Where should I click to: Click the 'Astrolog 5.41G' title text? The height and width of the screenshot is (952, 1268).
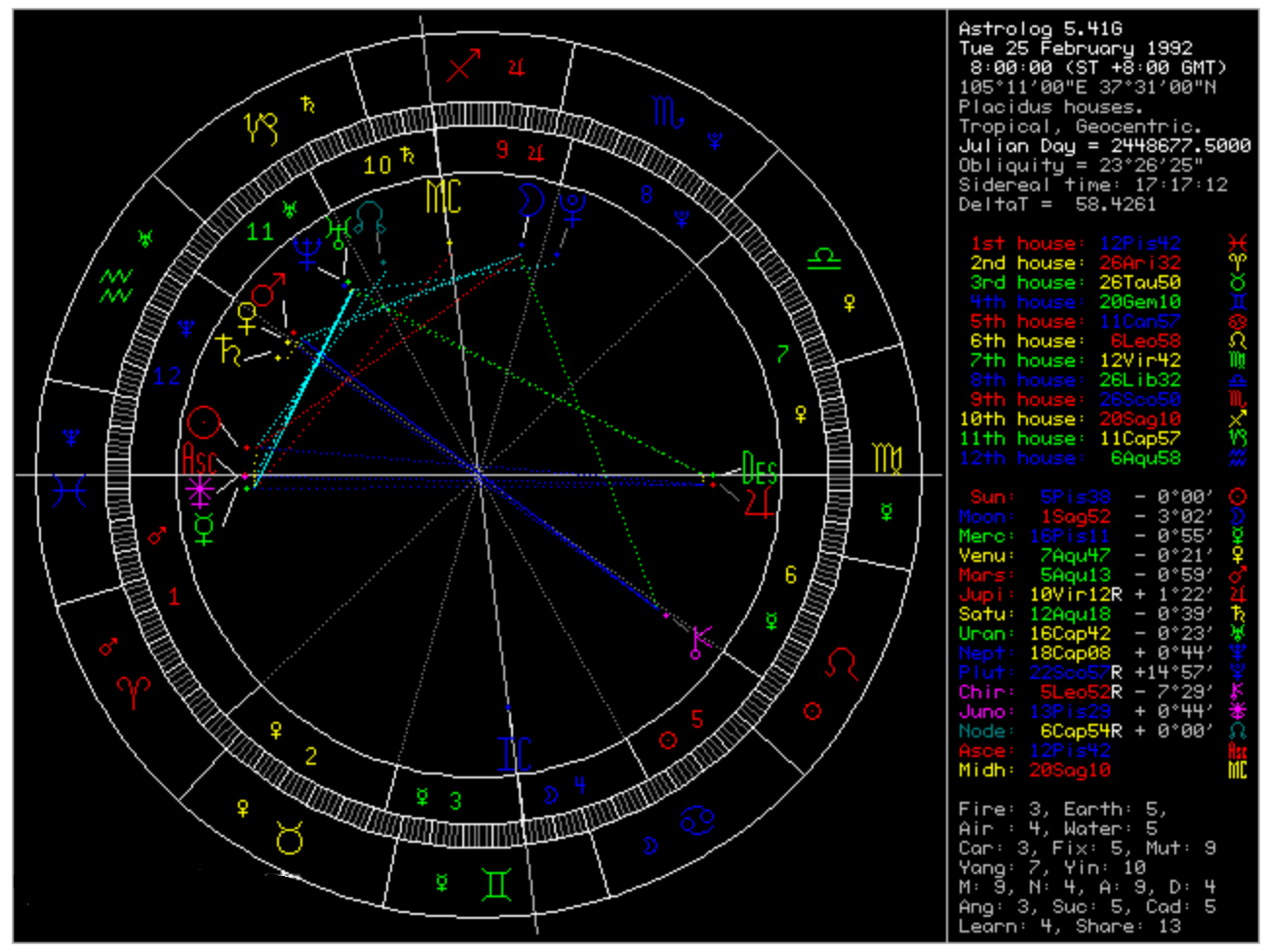click(1040, 28)
